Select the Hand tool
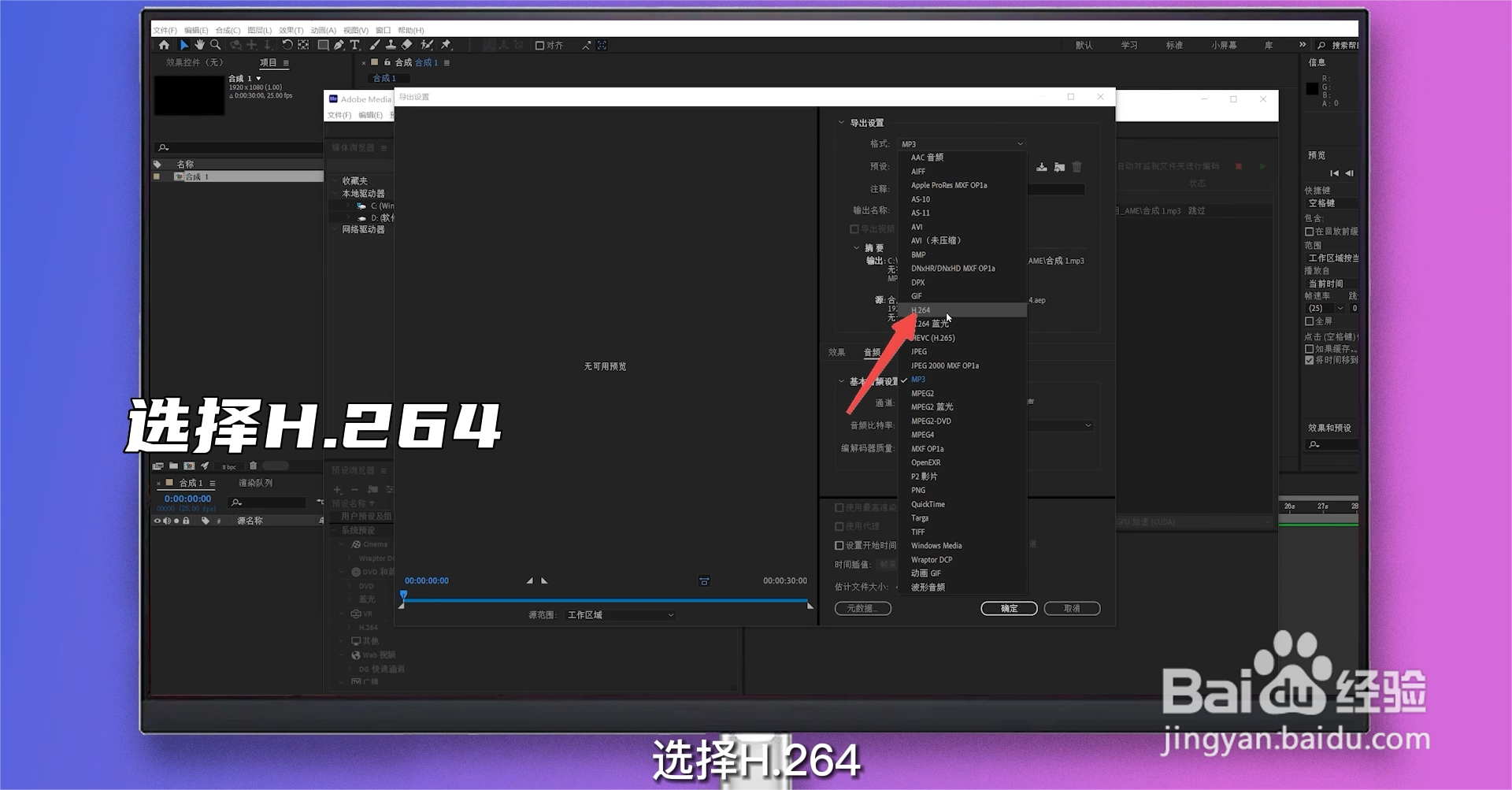 coord(199,45)
